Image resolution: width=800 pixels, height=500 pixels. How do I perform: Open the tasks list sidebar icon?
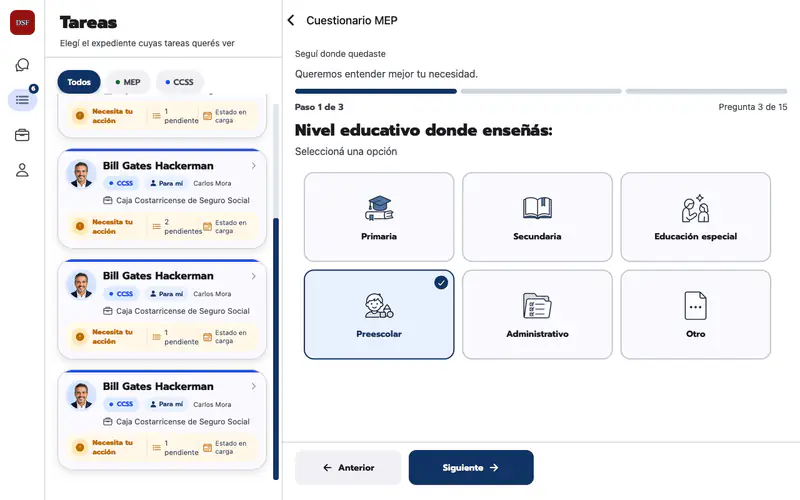(22, 99)
